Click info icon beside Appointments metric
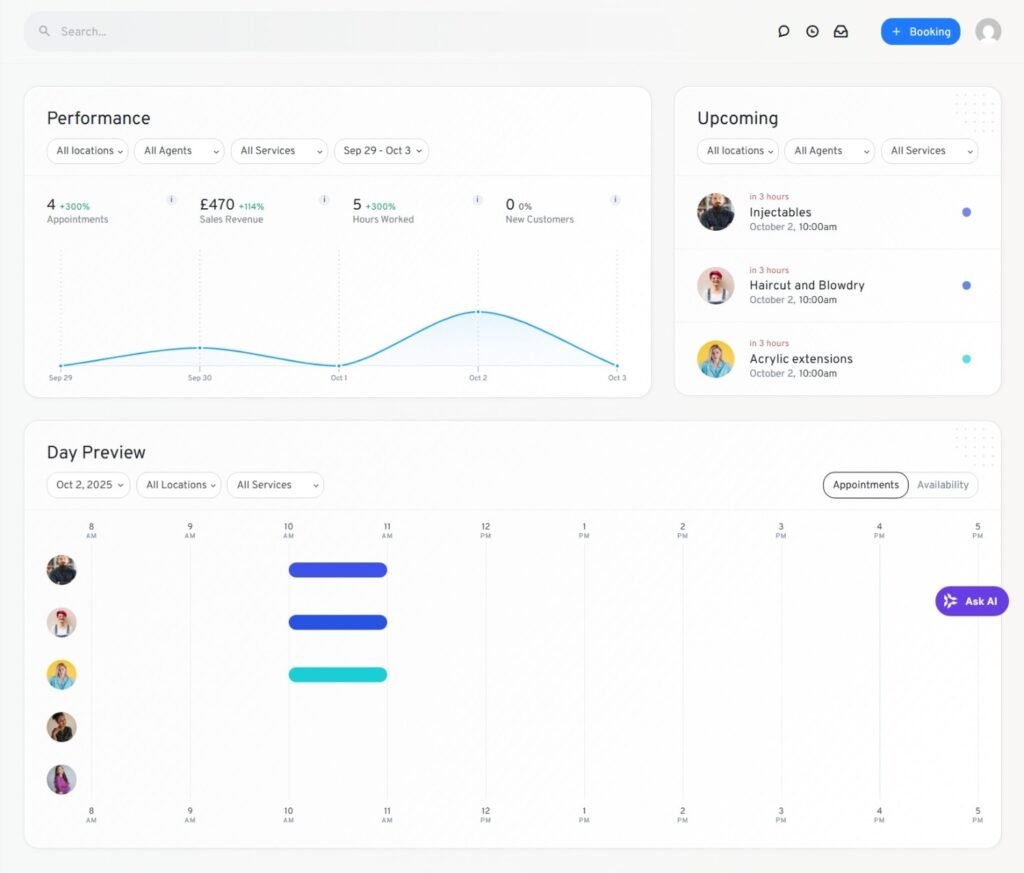The width and height of the screenshot is (1024, 873). click(171, 200)
